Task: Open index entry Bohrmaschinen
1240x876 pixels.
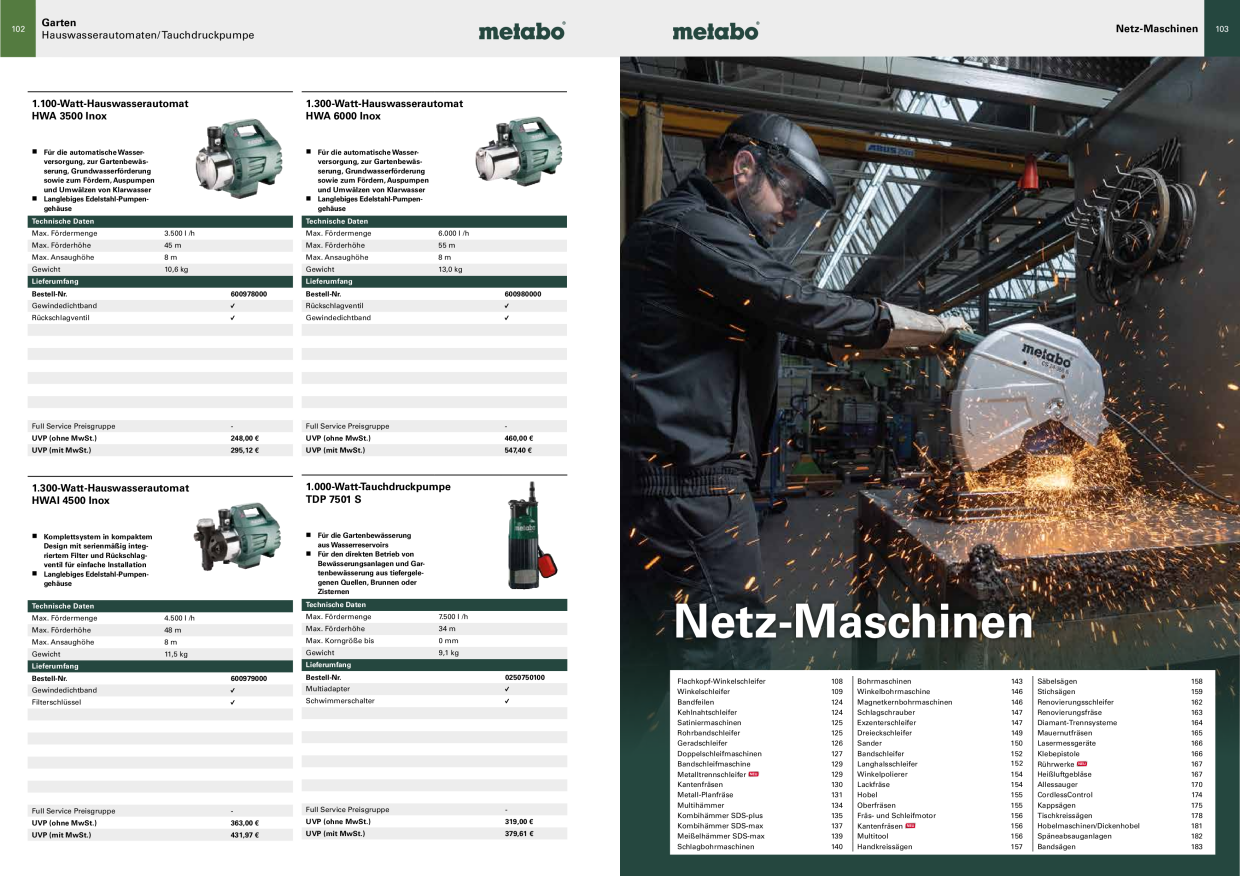Action: coord(884,681)
